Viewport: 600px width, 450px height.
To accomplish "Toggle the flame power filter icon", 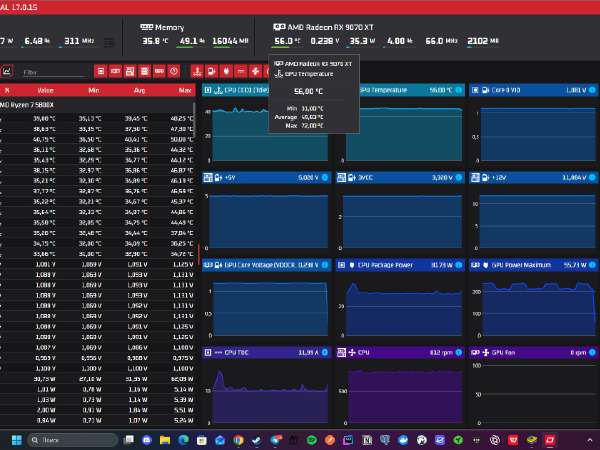I will click(226, 71).
